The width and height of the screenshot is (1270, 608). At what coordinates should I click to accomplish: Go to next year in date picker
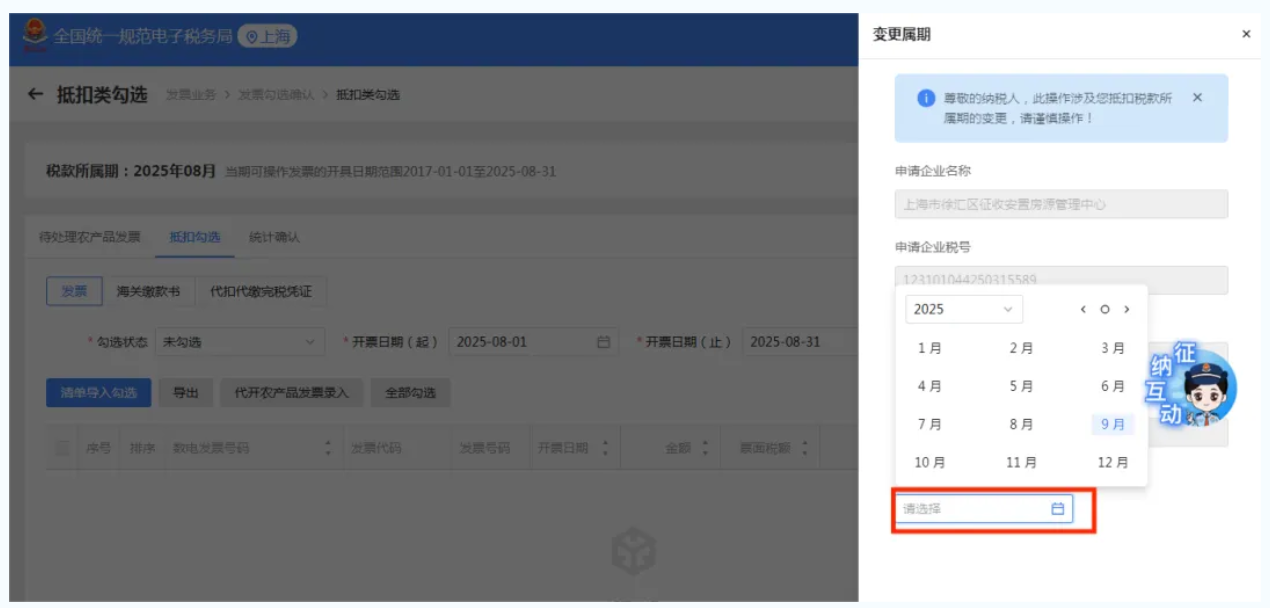tap(1127, 310)
